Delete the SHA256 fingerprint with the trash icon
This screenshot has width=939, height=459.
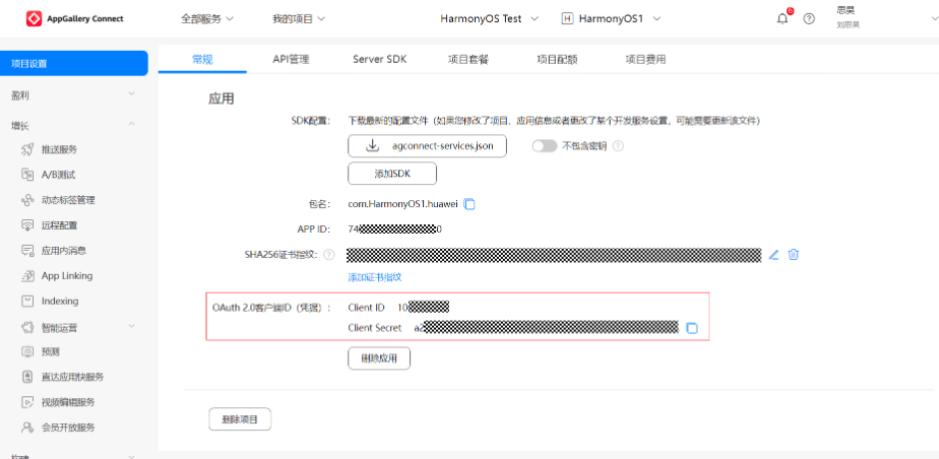(793, 255)
